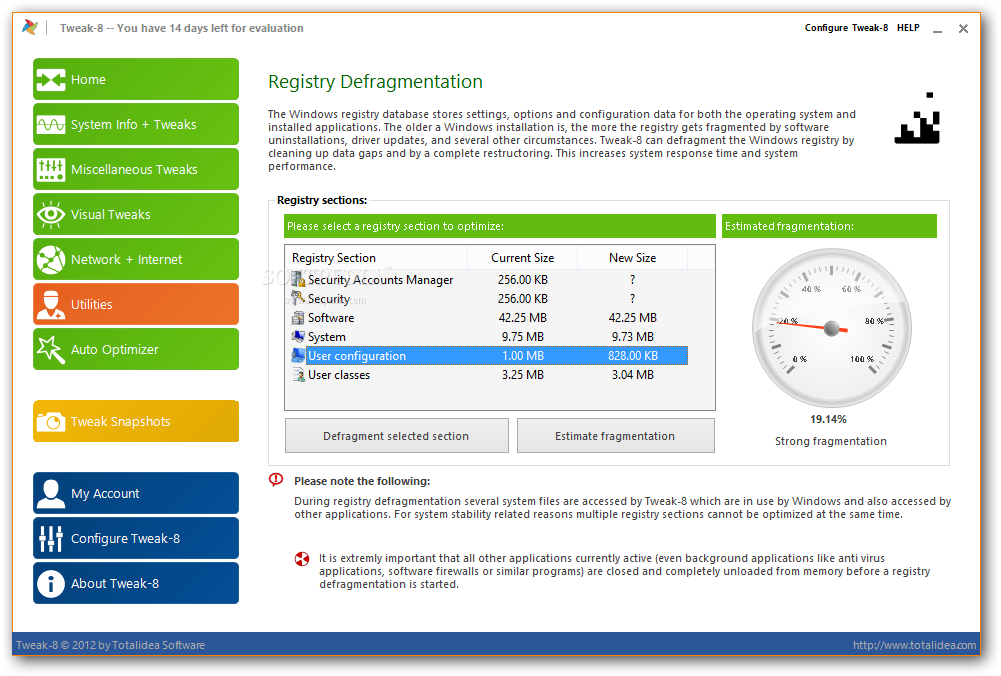
Task: Select the Software registry section
Action: click(489, 317)
